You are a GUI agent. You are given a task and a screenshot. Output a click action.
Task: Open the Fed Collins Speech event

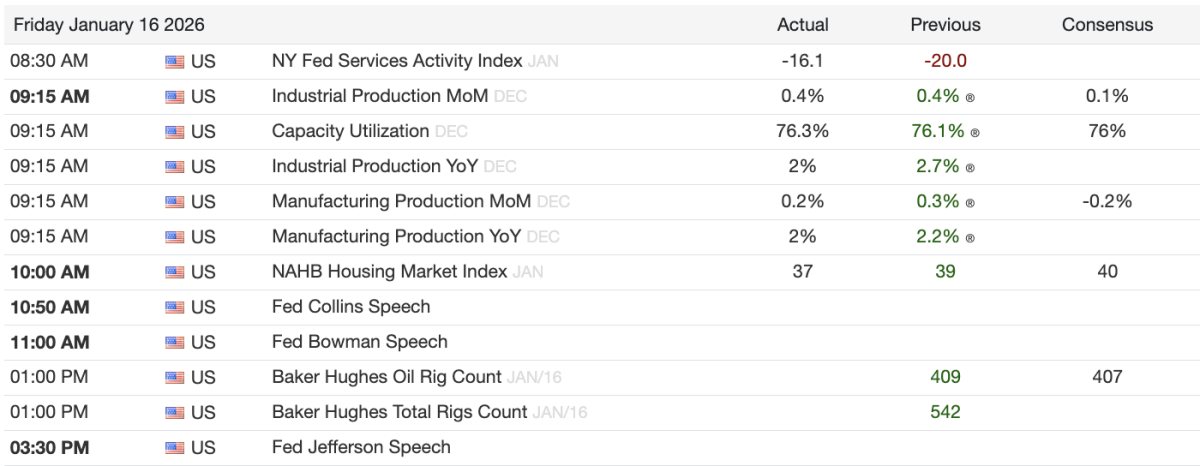click(x=351, y=307)
